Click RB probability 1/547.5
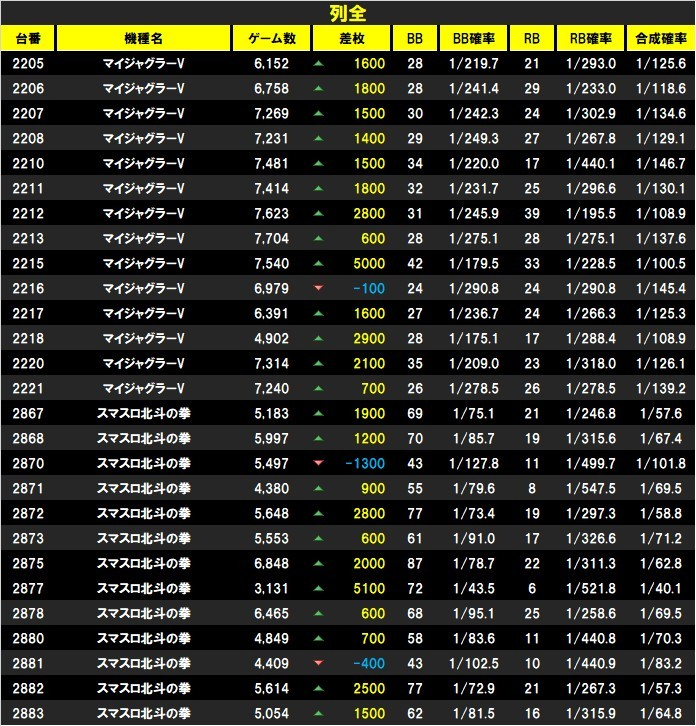 (591, 488)
